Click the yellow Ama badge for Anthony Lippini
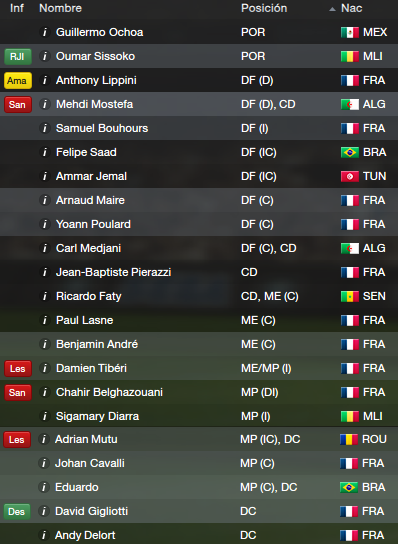Screen dimensions: 398x544 18,80
